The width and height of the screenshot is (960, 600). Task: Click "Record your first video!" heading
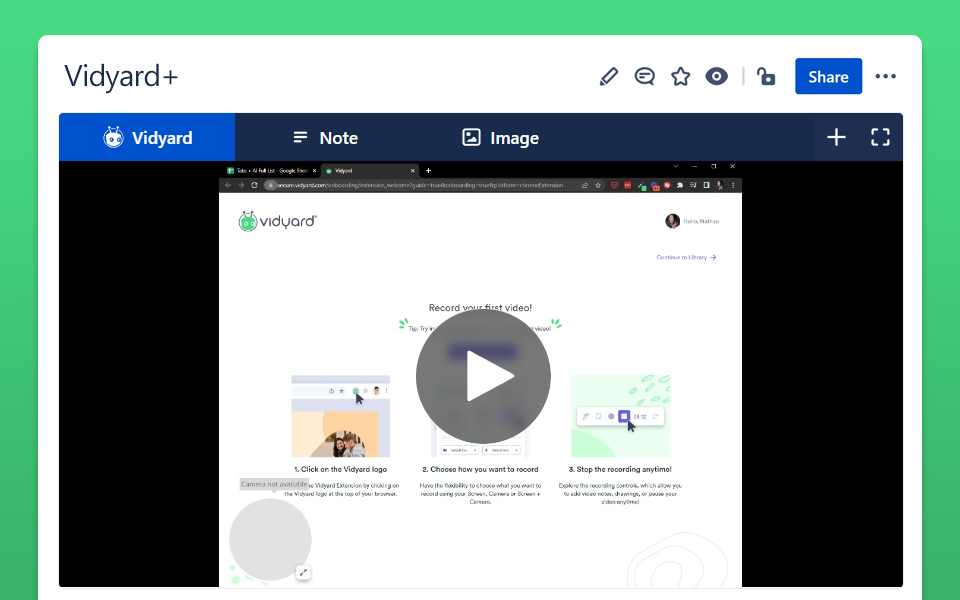point(481,307)
